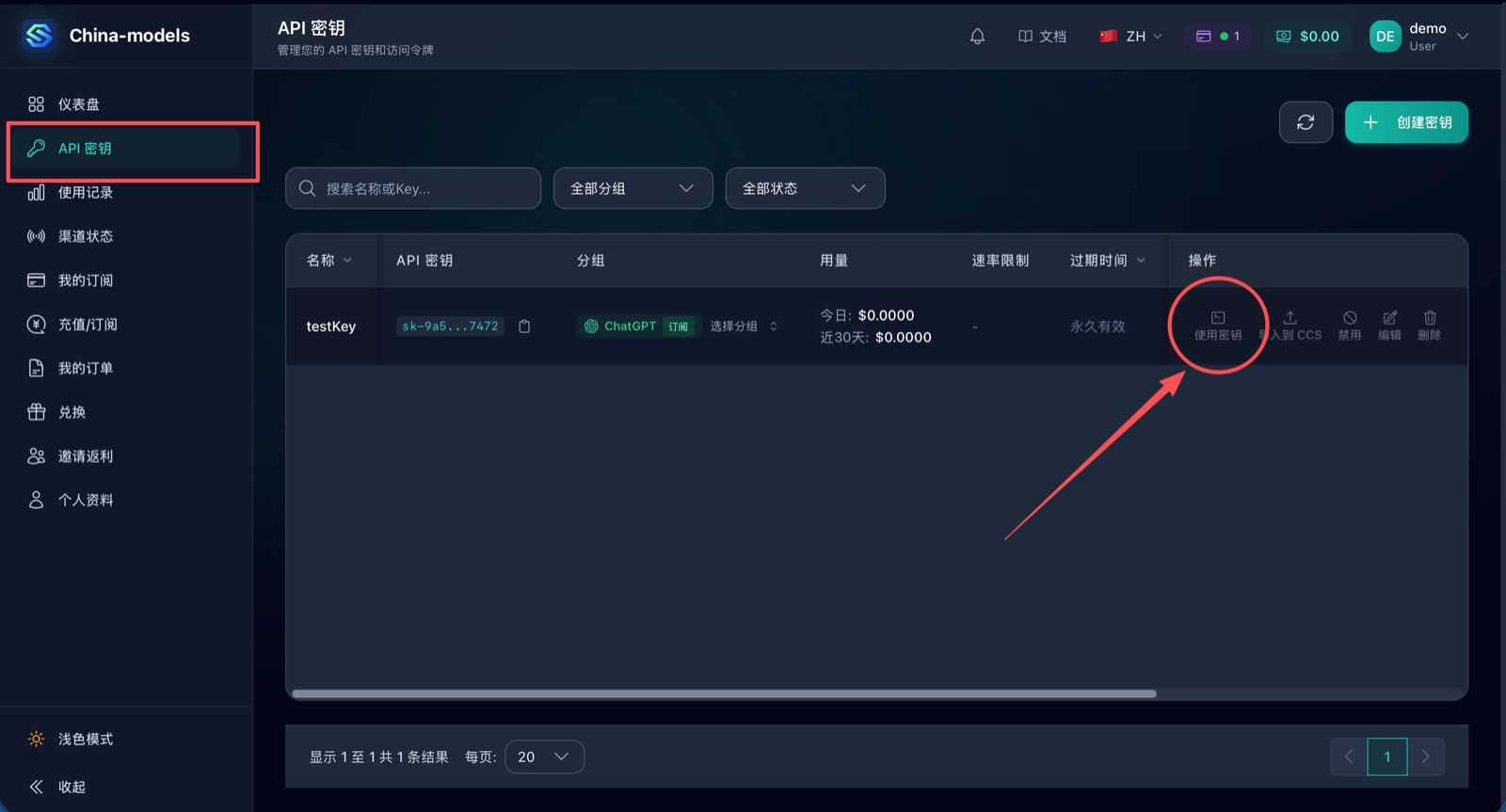The width and height of the screenshot is (1506, 812).
Task: Click the 使用密钥 use key icon
Action: coord(1218,326)
